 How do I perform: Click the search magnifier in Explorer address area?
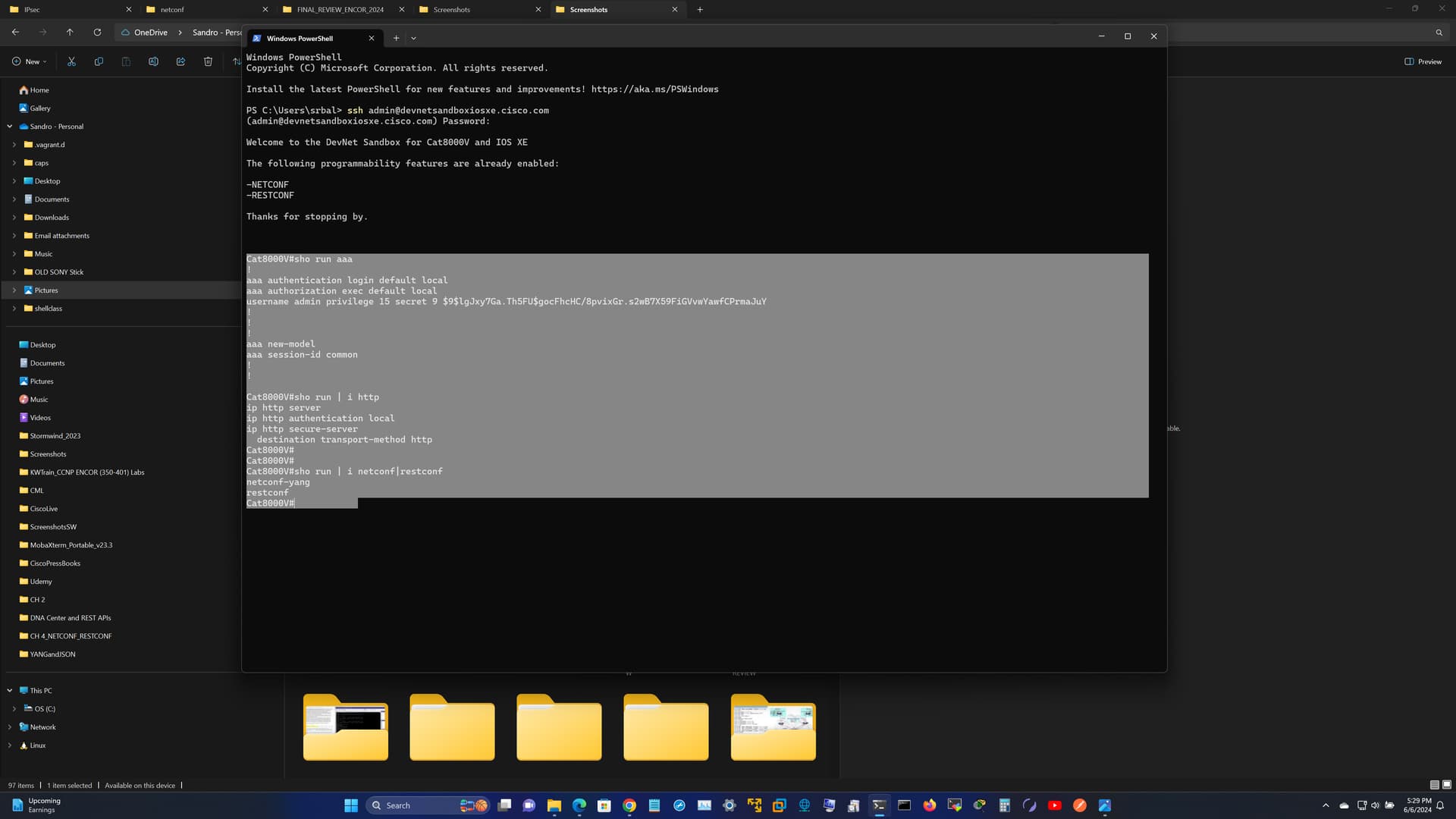point(1439,33)
